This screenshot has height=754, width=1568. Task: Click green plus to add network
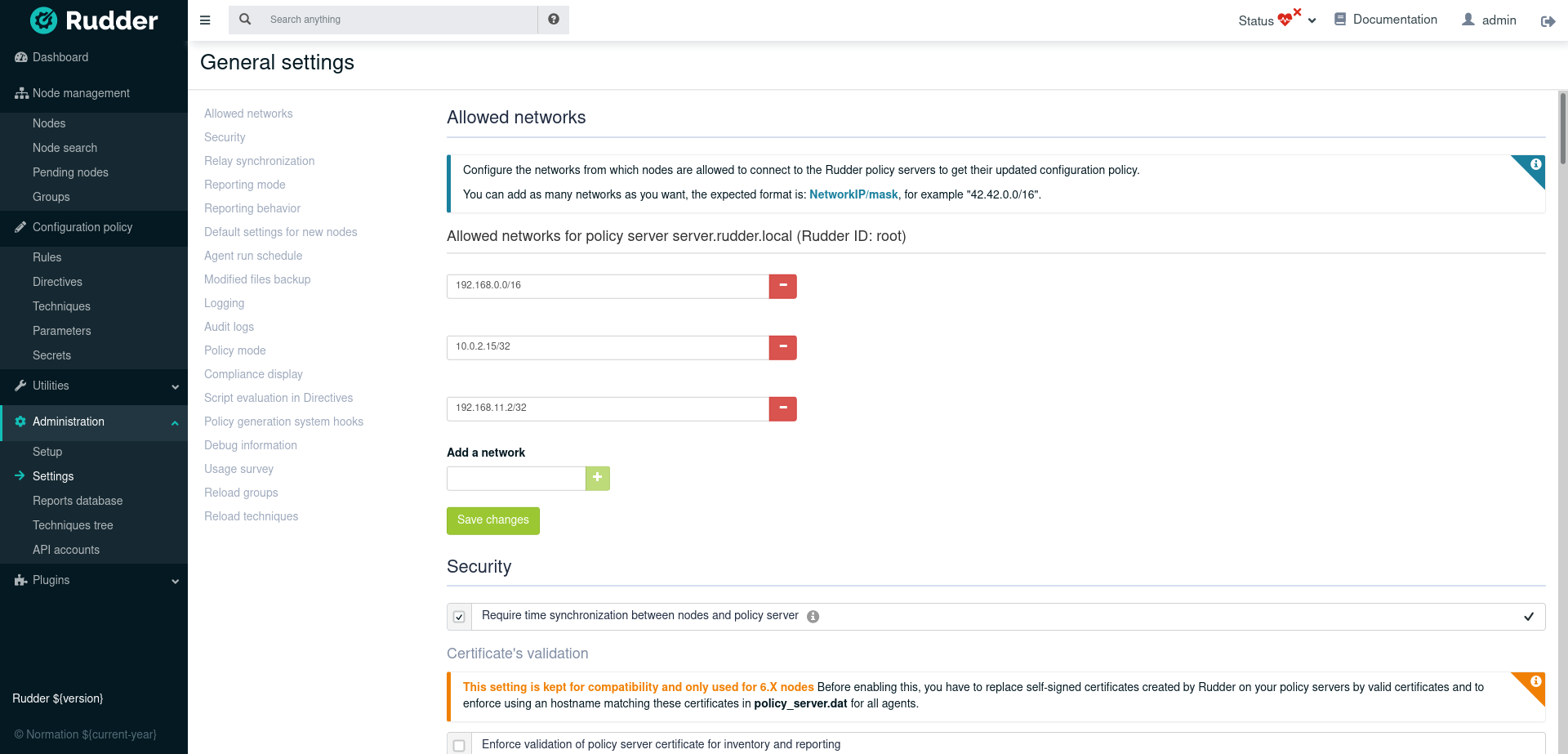click(598, 478)
